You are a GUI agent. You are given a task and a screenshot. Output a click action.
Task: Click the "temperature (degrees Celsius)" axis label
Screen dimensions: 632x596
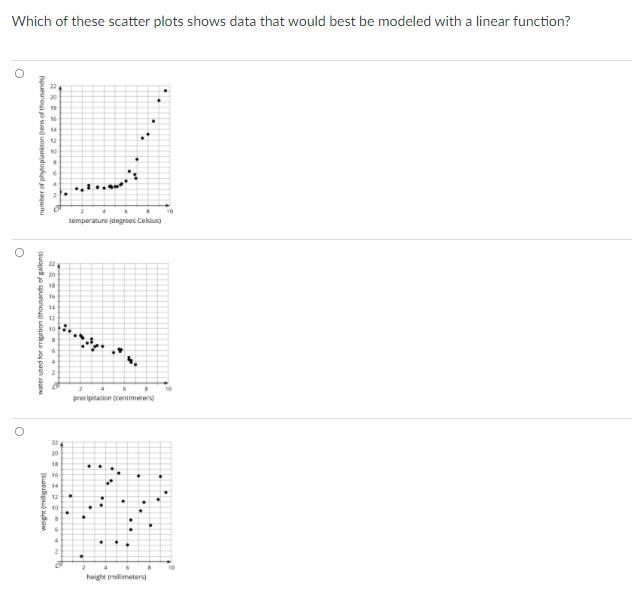pos(115,220)
